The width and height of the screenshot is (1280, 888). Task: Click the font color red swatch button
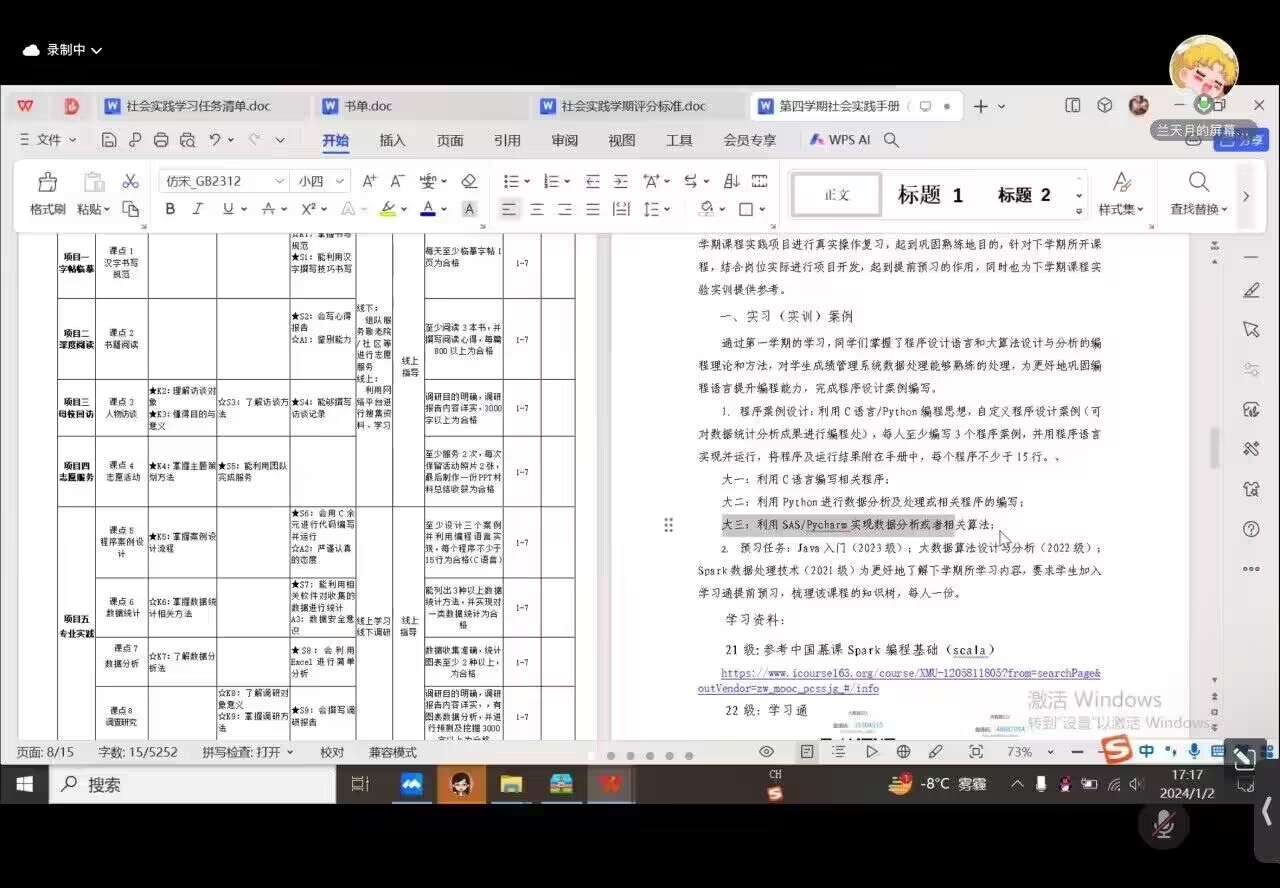428,209
